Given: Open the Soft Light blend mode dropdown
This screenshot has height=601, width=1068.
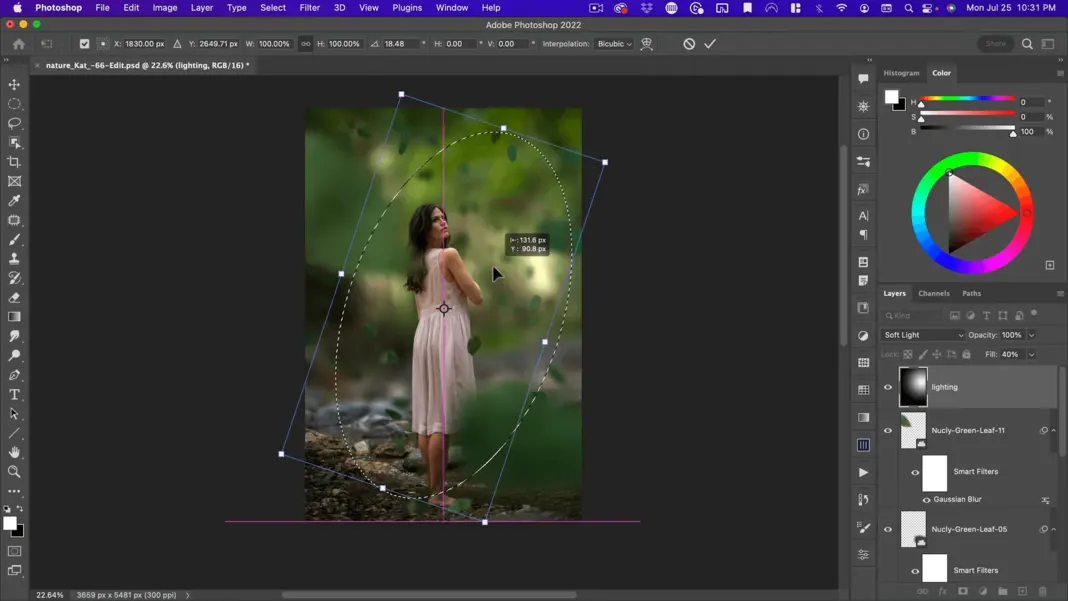Looking at the screenshot, I should (x=923, y=335).
